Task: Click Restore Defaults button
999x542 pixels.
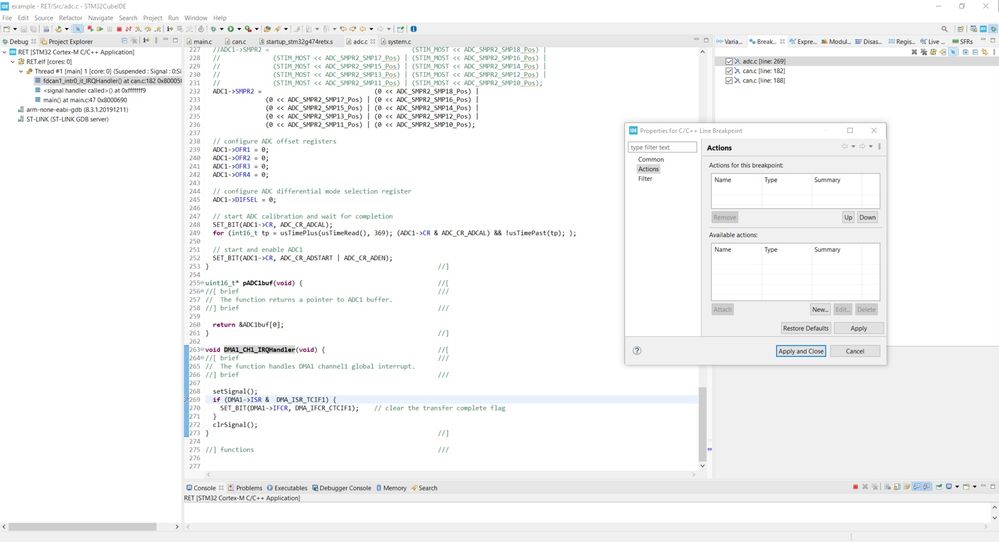Action: click(805, 328)
